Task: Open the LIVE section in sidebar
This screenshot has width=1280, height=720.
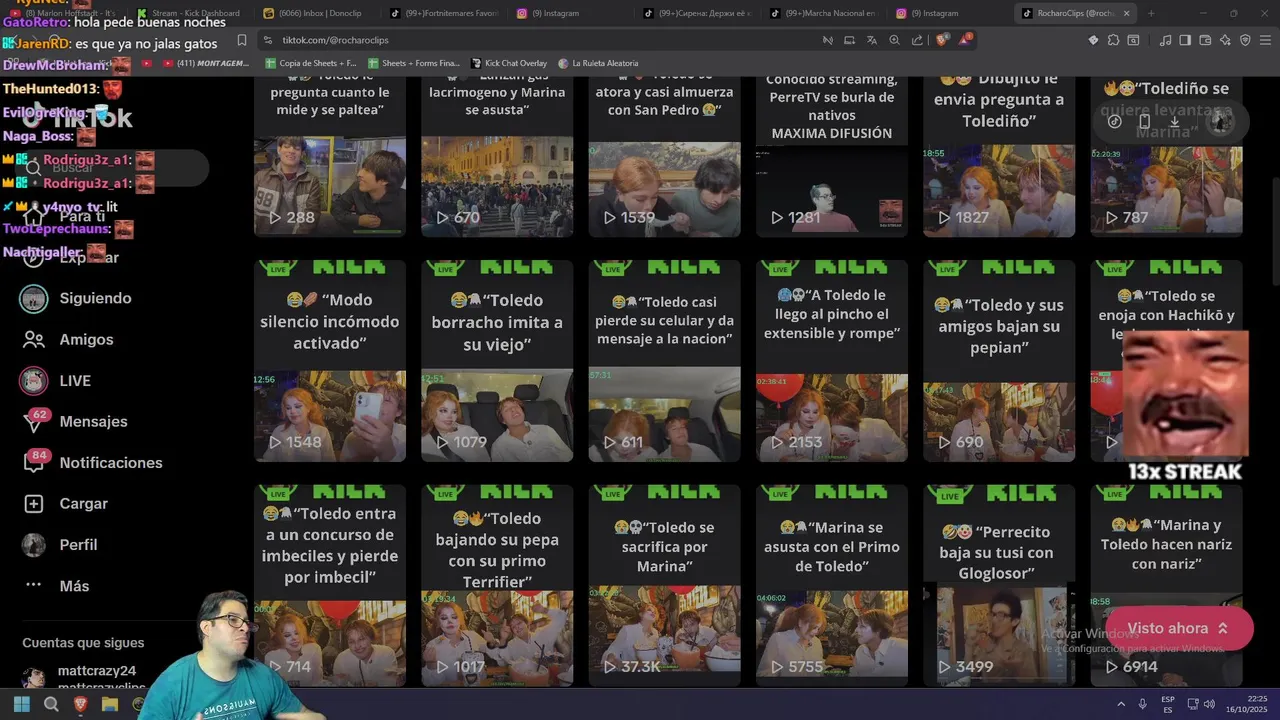Action: 56,380
